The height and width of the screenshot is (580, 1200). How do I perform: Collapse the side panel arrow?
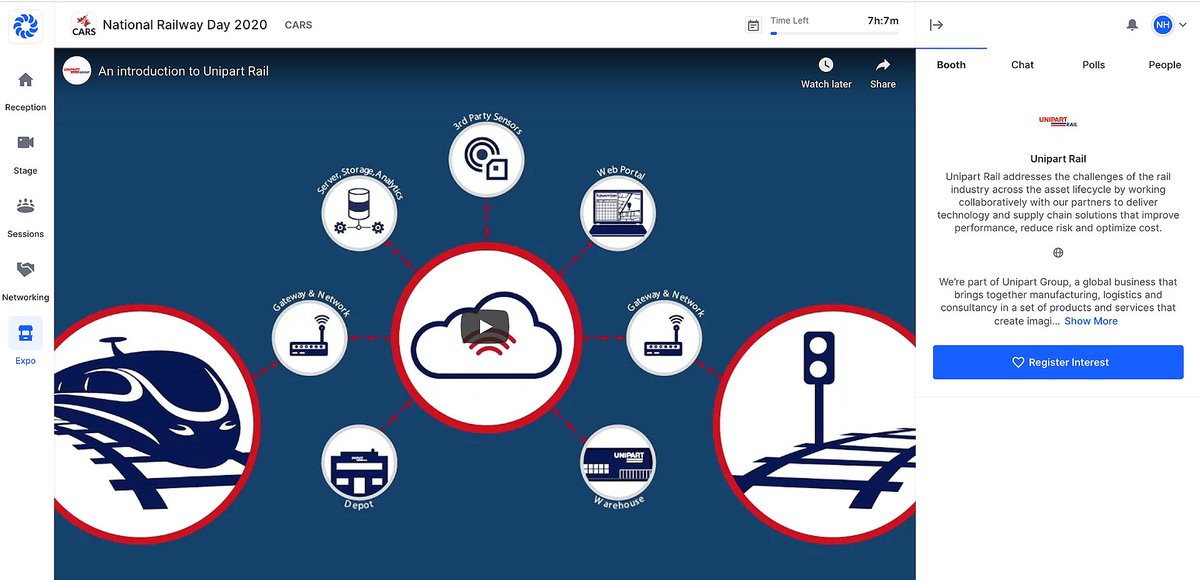(x=936, y=25)
